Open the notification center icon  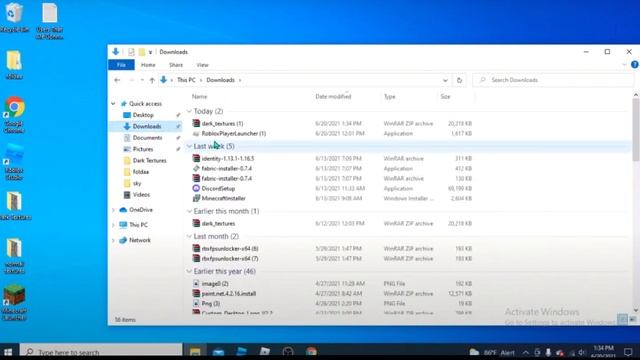pos(628,351)
